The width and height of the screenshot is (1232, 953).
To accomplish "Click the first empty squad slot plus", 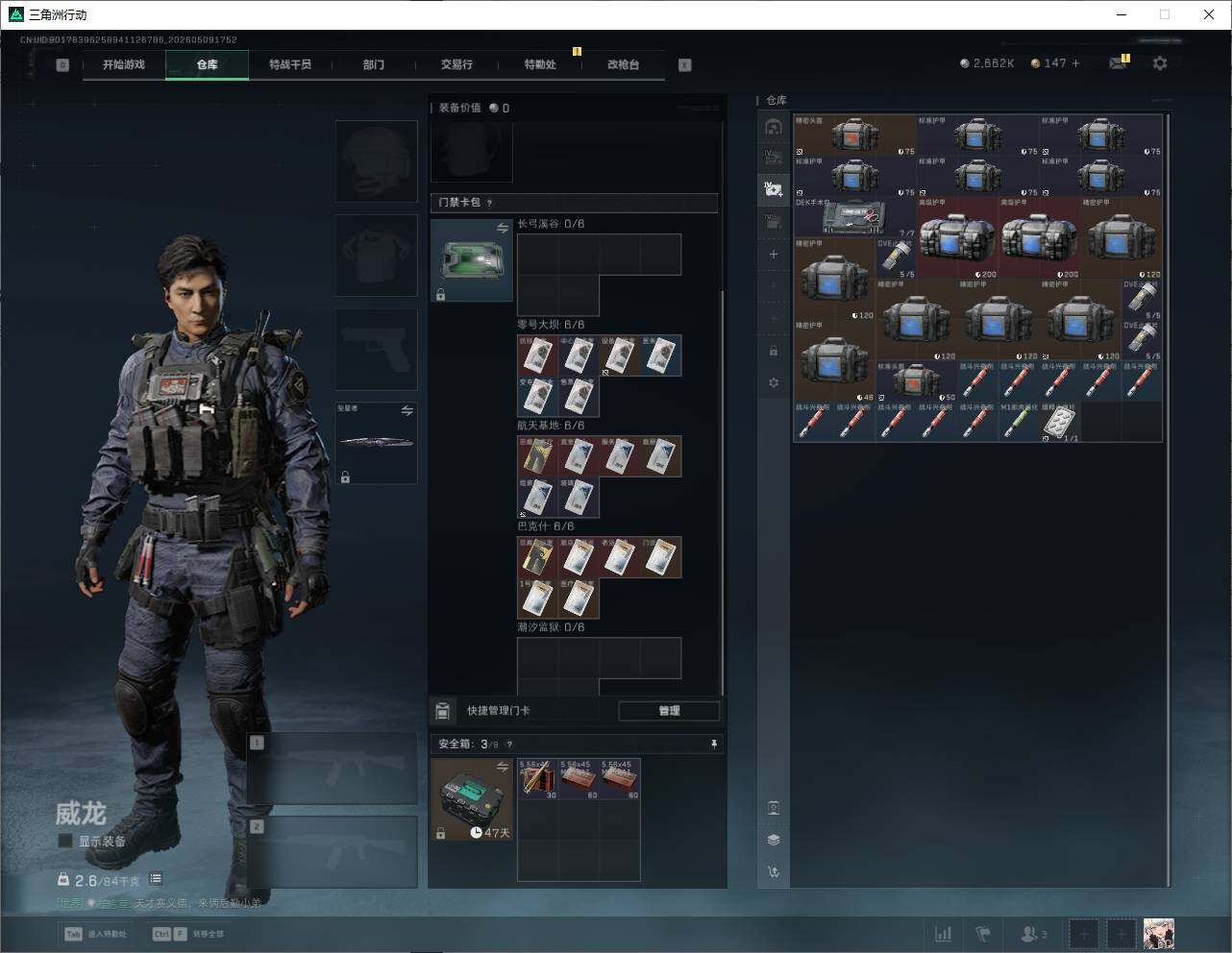I will tap(1084, 934).
